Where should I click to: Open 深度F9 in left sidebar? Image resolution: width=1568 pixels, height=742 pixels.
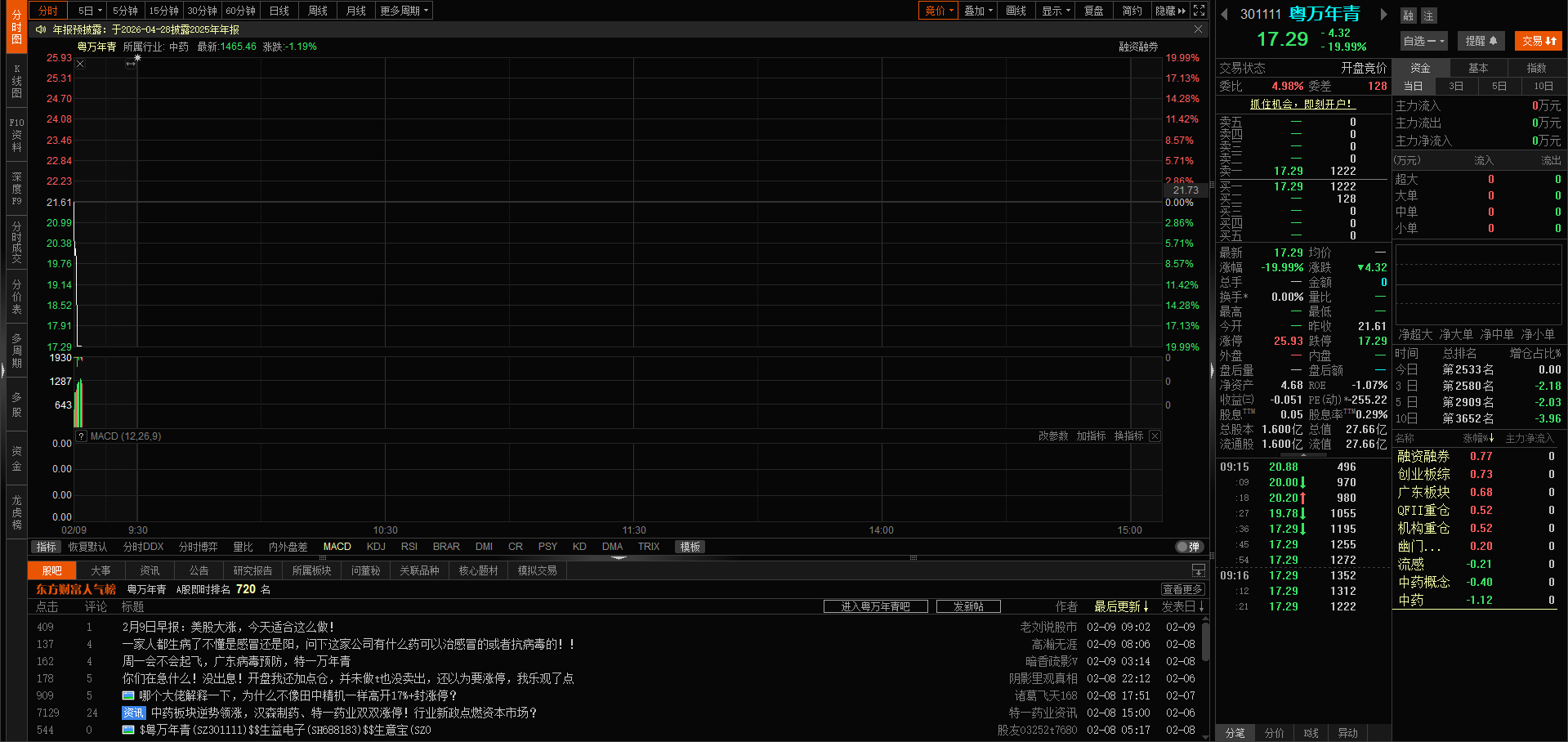click(x=16, y=188)
